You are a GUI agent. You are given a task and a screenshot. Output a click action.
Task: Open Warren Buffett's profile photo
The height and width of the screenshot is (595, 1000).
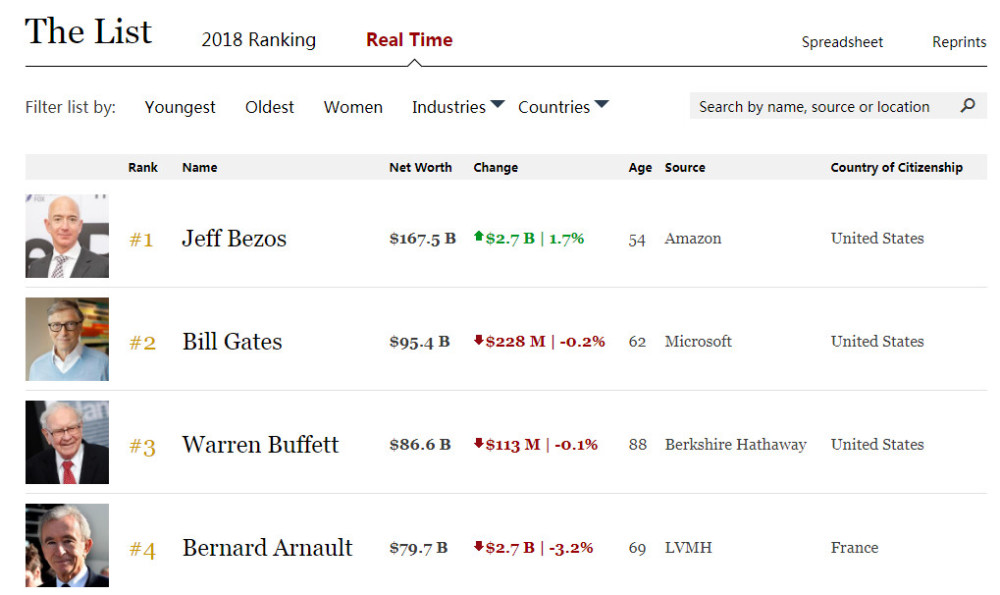tap(67, 442)
